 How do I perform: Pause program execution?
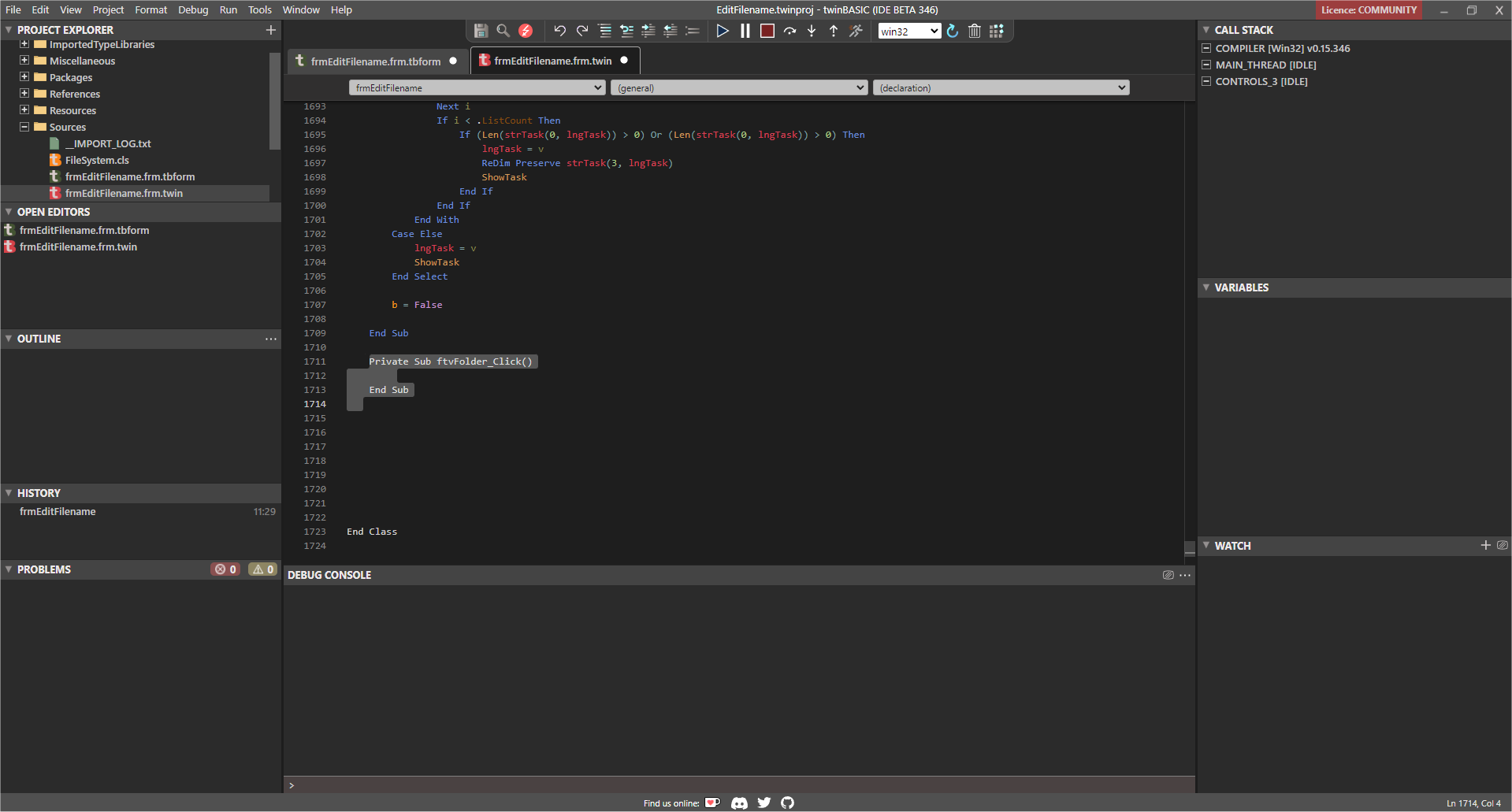click(x=745, y=31)
